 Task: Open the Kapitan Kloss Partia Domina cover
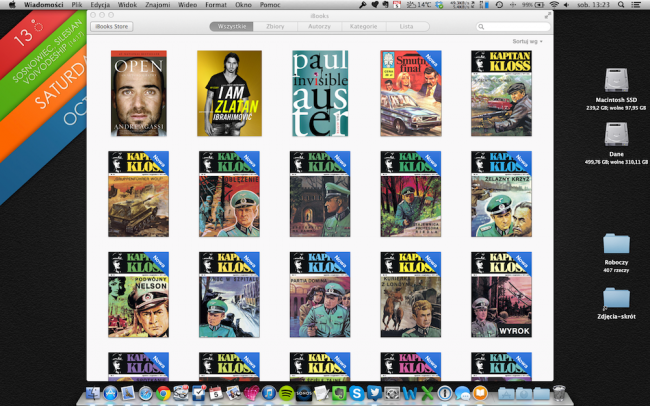click(x=320, y=294)
